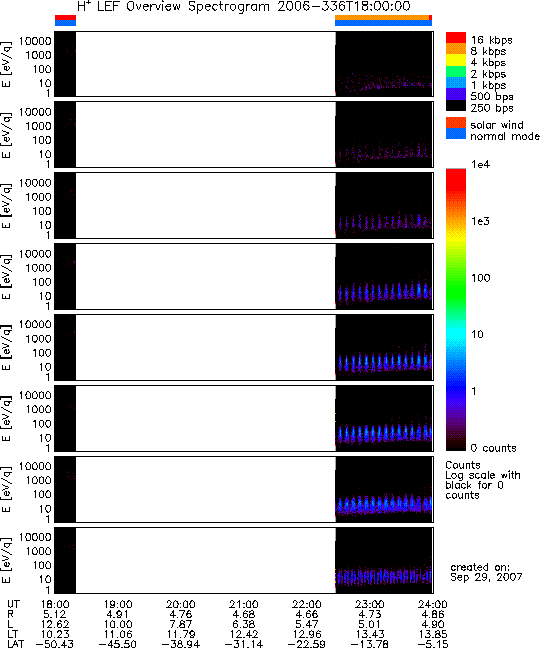Click the LT value 11.79

coord(181,634)
